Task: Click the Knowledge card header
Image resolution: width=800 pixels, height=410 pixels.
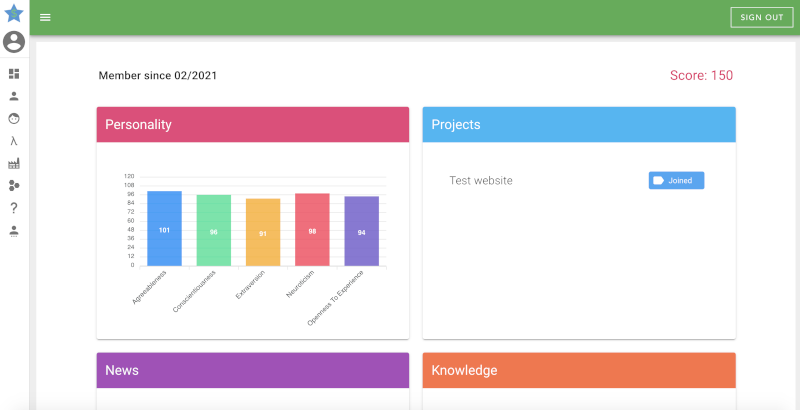Action: click(x=578, y=370)
